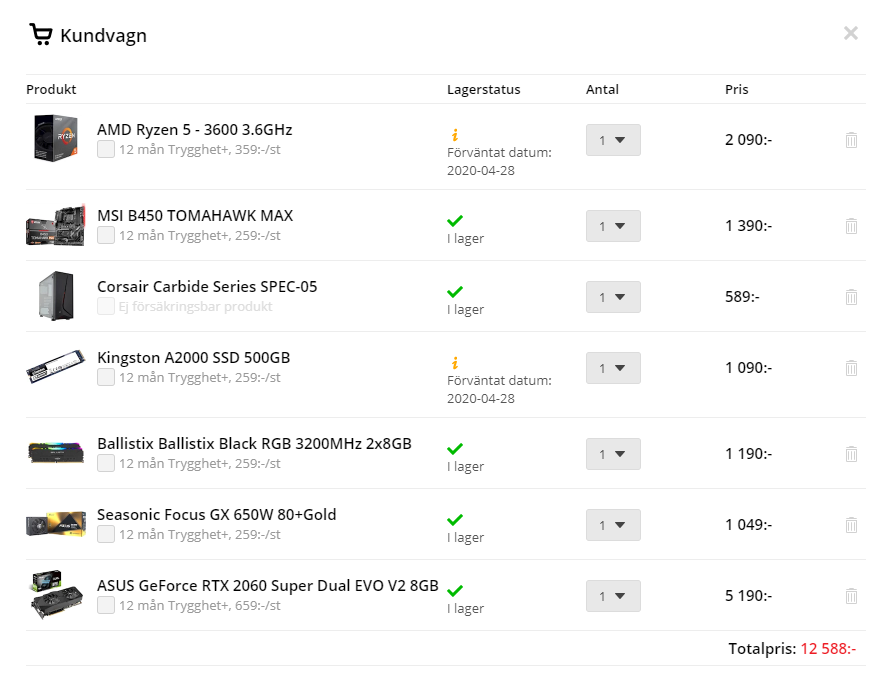Open quantity dropdown for AMD Ryzen 5
This screenshot has width=896, height=677.
(x=612, y=140)
